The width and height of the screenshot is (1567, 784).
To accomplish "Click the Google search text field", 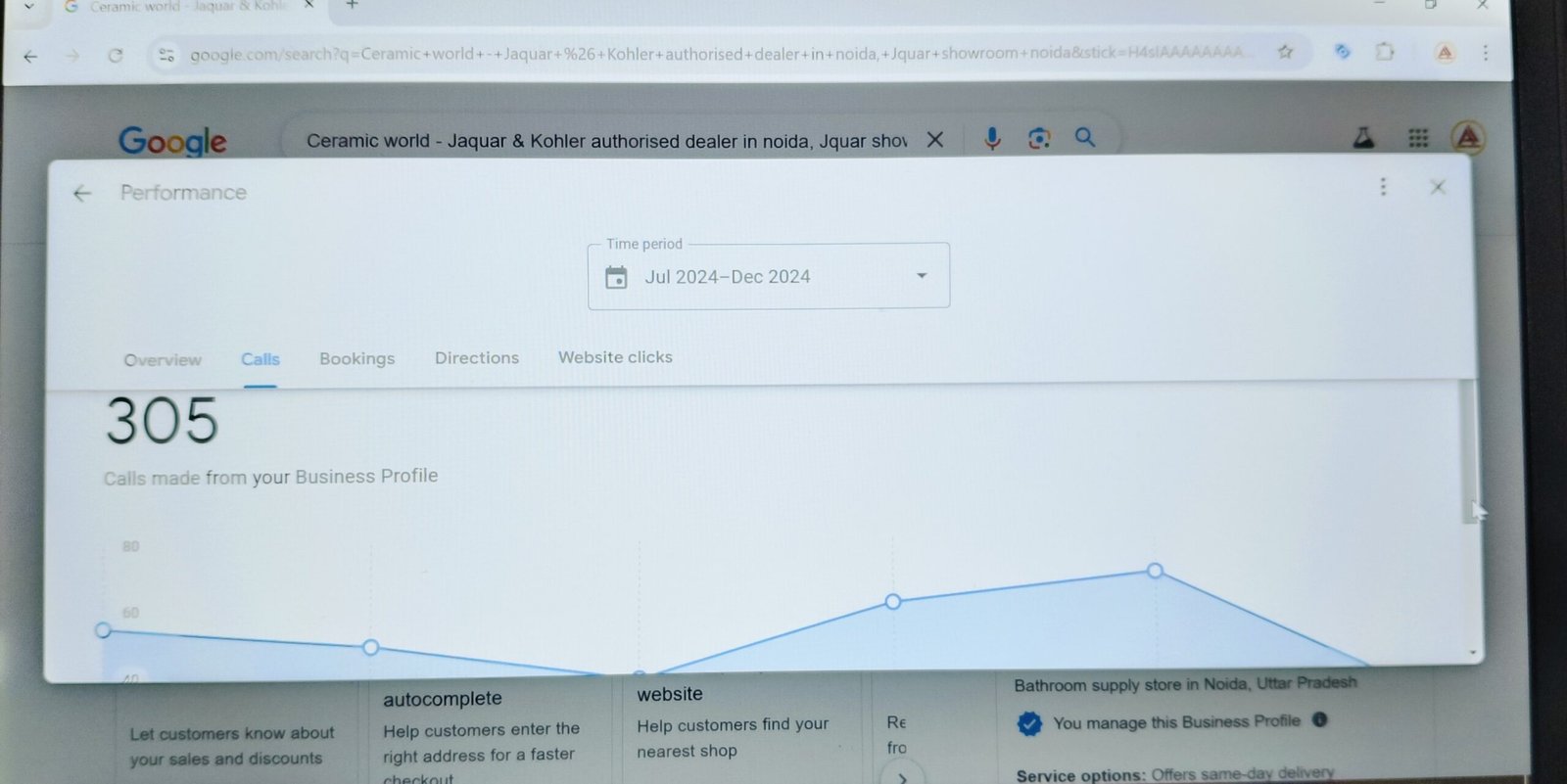I will click(x=607, y=141).
